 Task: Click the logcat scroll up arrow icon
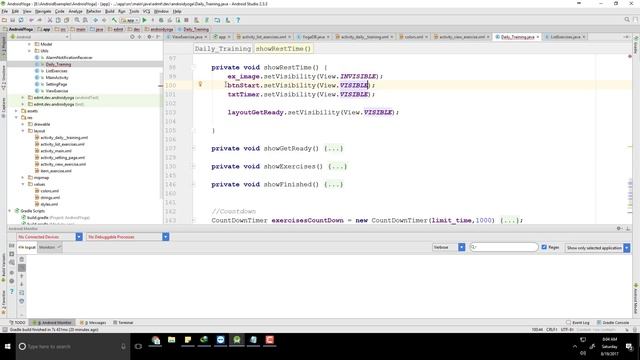tap(22, 276)
